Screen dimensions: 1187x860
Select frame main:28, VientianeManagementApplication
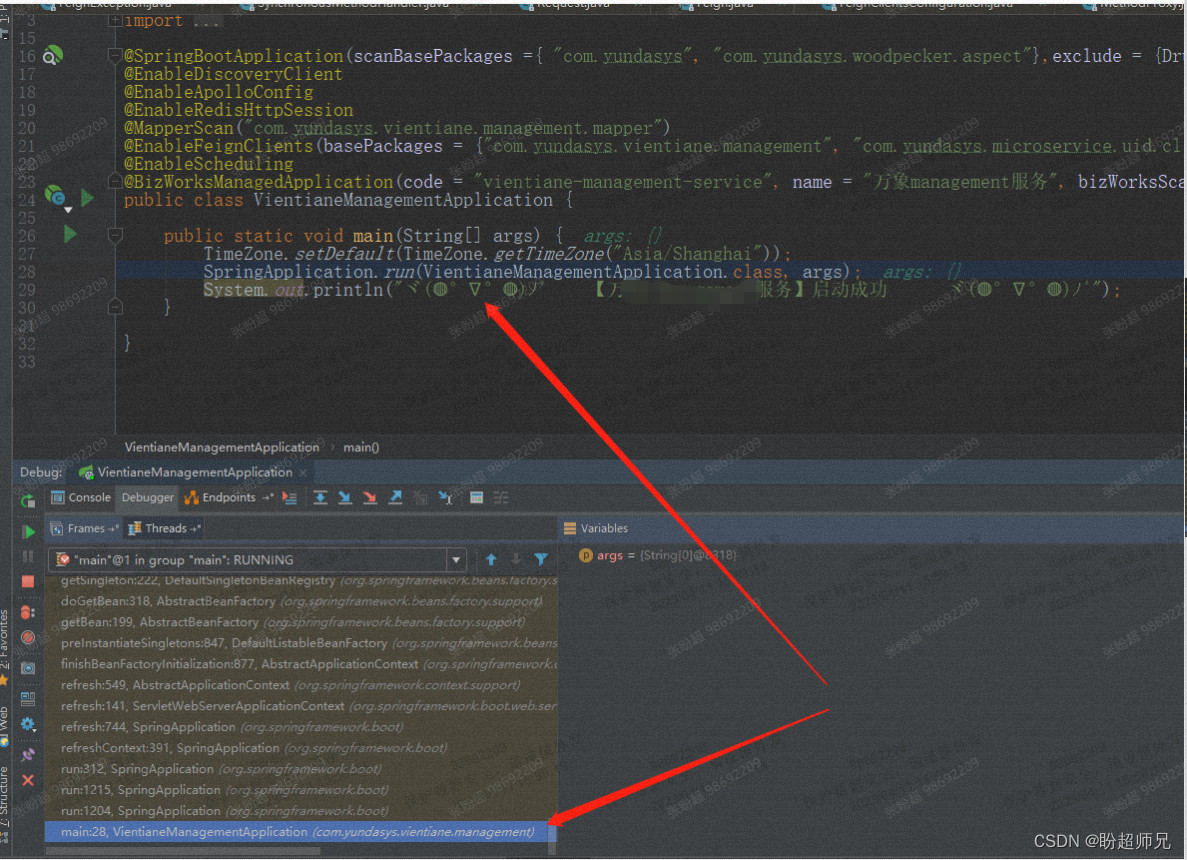tap(301, 832)
